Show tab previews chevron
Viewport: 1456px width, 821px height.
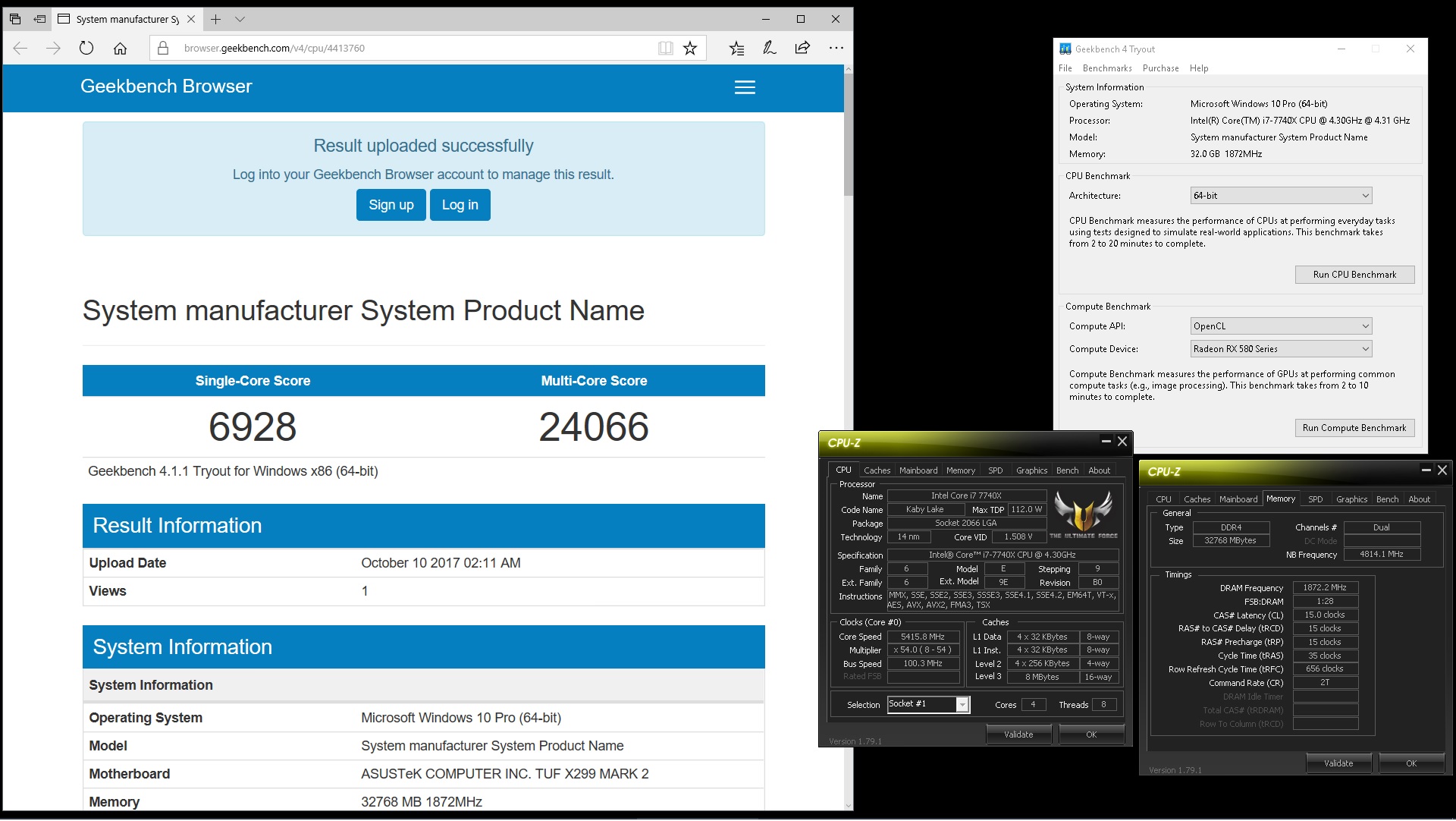pyautogui.click(x=240, y=19)
